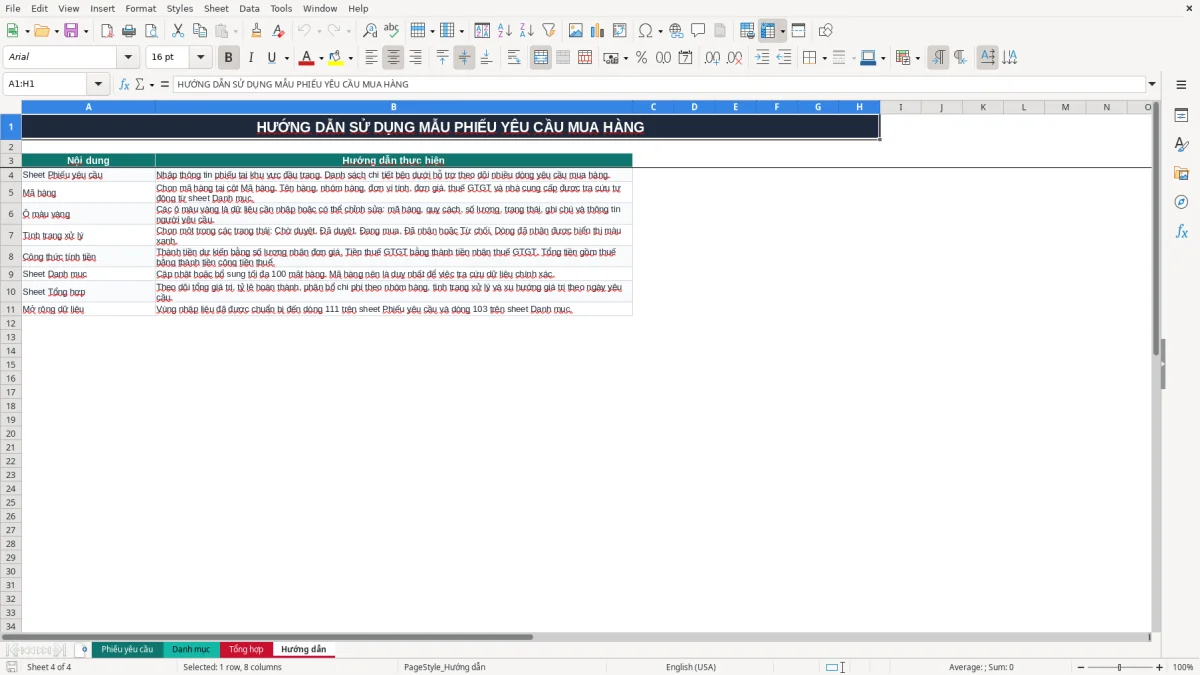Click the 100% zoom level indicator
This screenshot has height=675, width=1200.
(x=1183, y=667)
